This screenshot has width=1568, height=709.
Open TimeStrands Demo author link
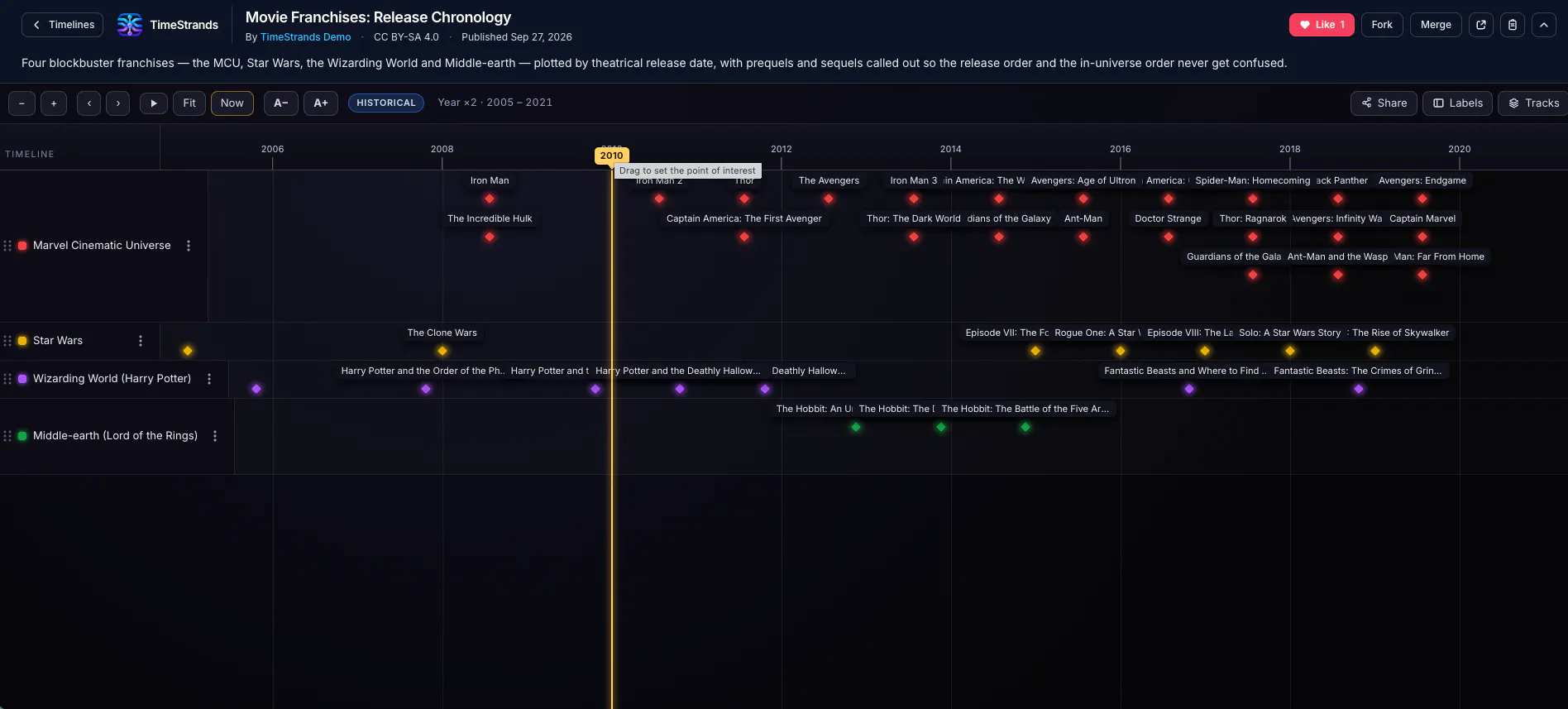pyautogui.click(x=305, y=37)
